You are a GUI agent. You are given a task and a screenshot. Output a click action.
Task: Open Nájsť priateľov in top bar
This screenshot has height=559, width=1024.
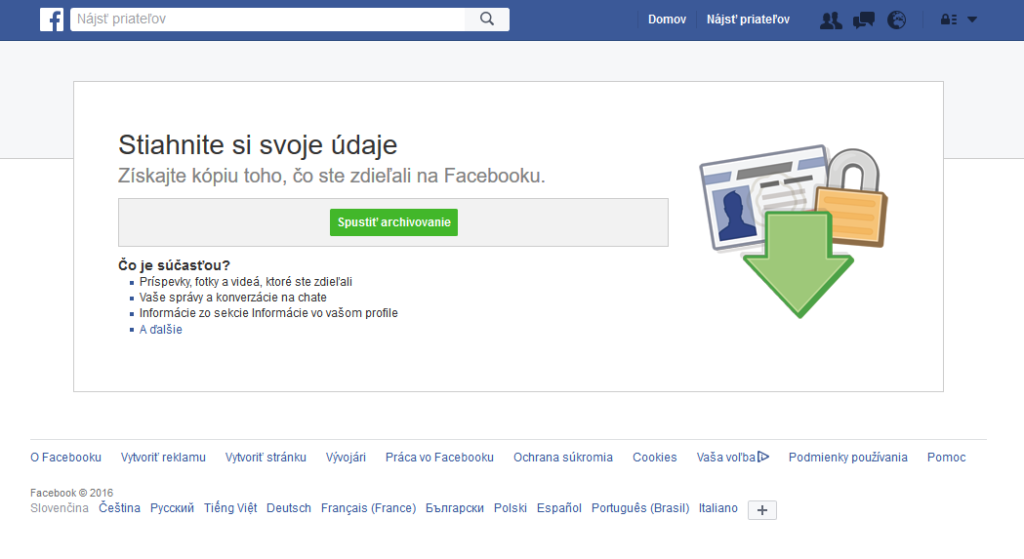tap(748, 20)
